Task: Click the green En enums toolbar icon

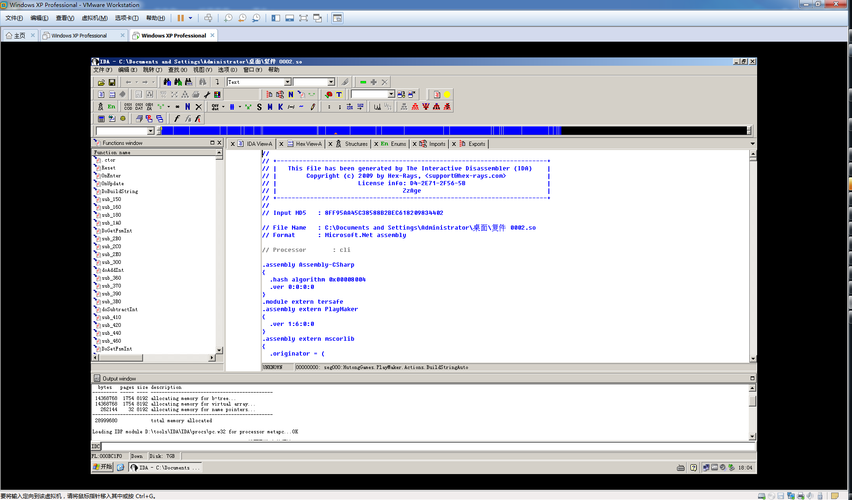Action: [x=111, y=107]
